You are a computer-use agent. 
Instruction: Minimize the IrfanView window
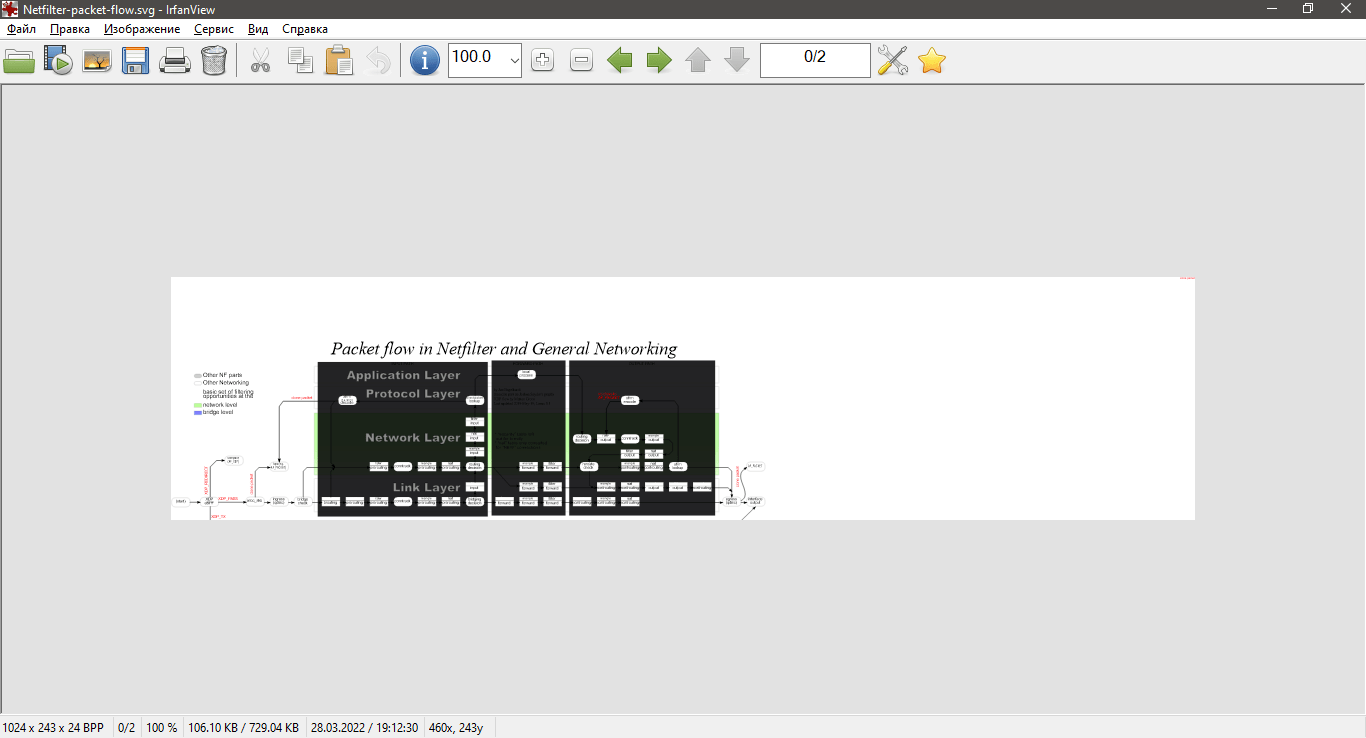click(1273, 9)
